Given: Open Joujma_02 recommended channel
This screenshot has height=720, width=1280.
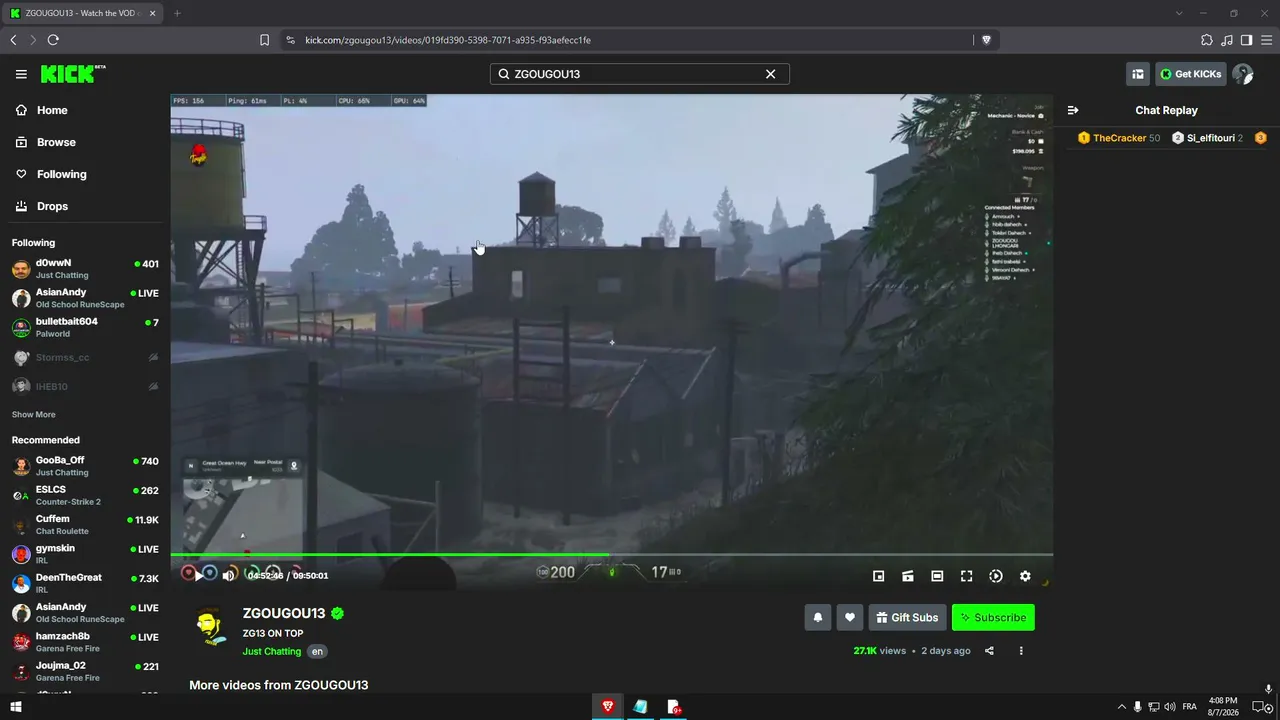Looking at the screenshot, I should (x=85, y=671).
